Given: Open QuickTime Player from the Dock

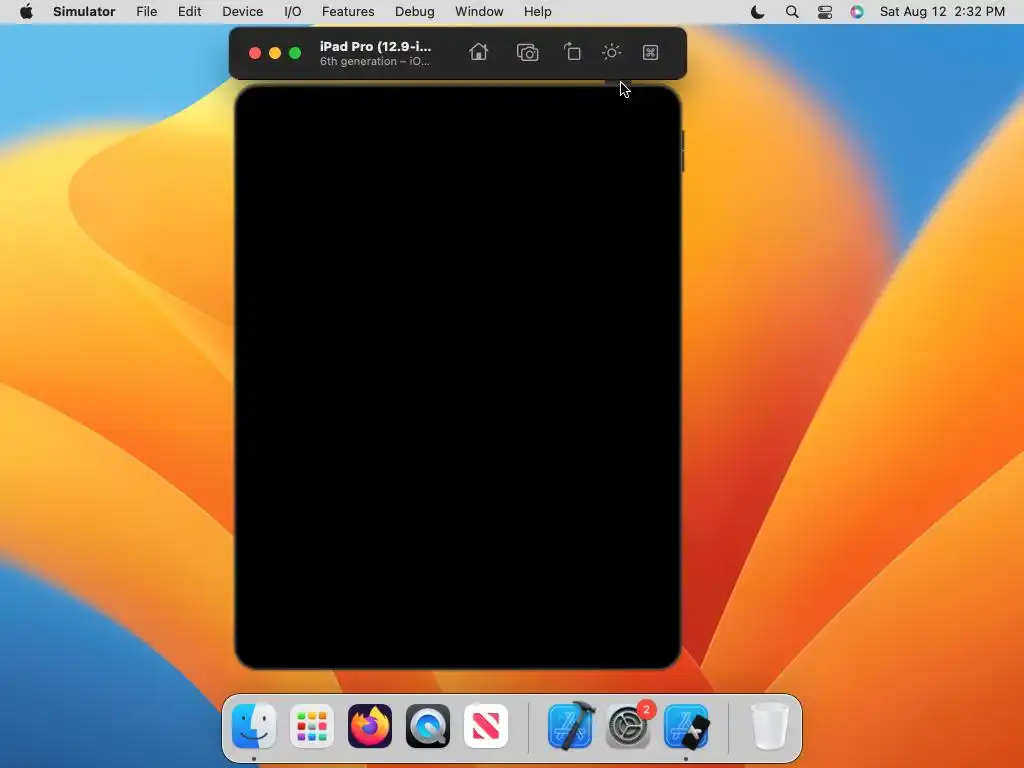Looking at the screenshot, I should tap(428, 726).
